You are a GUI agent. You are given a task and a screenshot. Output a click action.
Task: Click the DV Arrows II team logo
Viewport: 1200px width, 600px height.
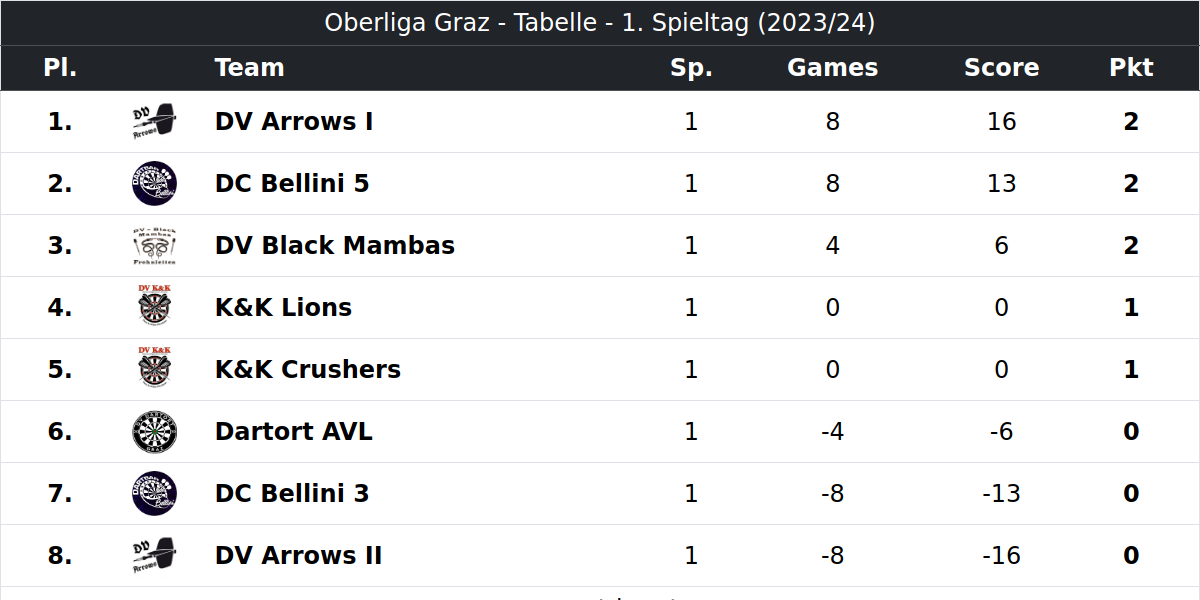(x=155, y=556)
